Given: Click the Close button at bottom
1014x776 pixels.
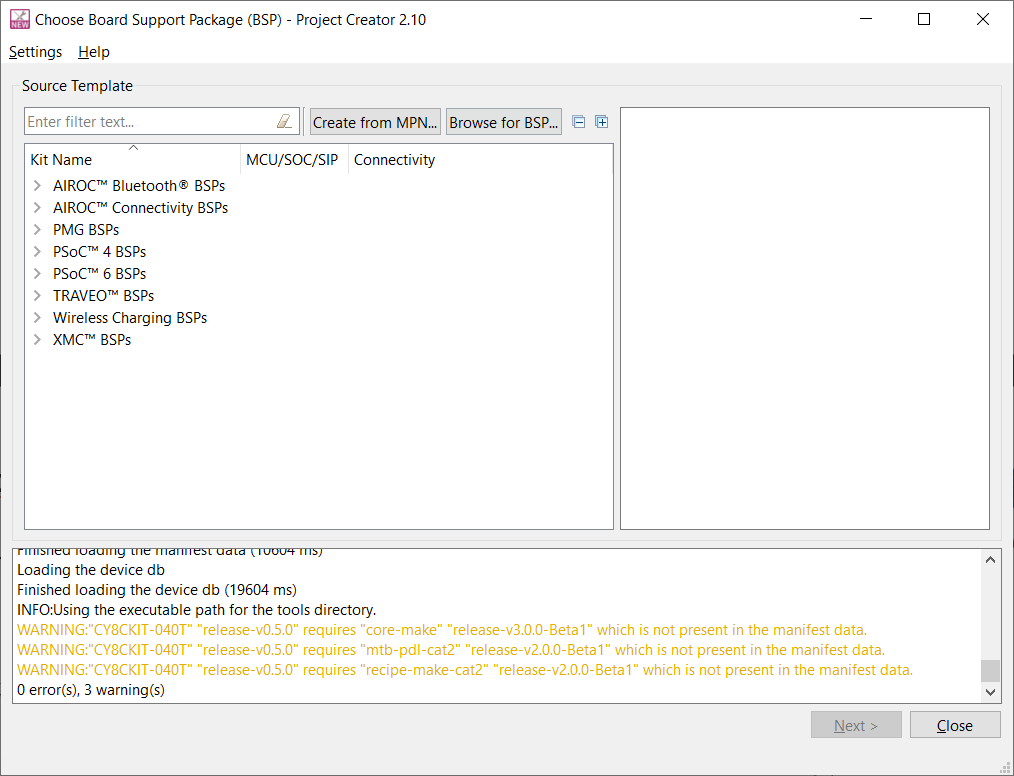Looking at the screenshot, I should 955,725.
